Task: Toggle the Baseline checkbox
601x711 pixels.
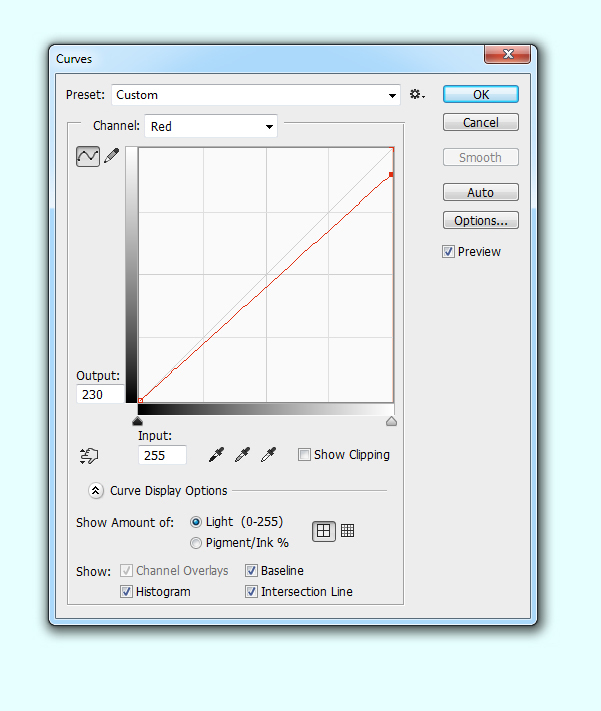Action: tap(251, 570)
